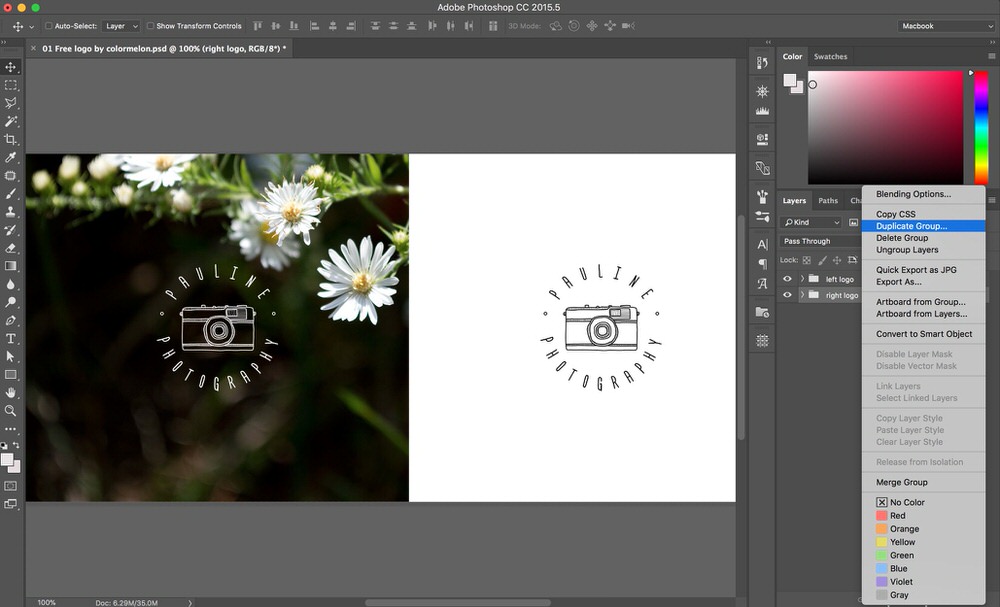Open the Pass Through blend mode dropdown
This screenshot has height=607, width=1000.
pyautogui.click(x=821, y=241)
